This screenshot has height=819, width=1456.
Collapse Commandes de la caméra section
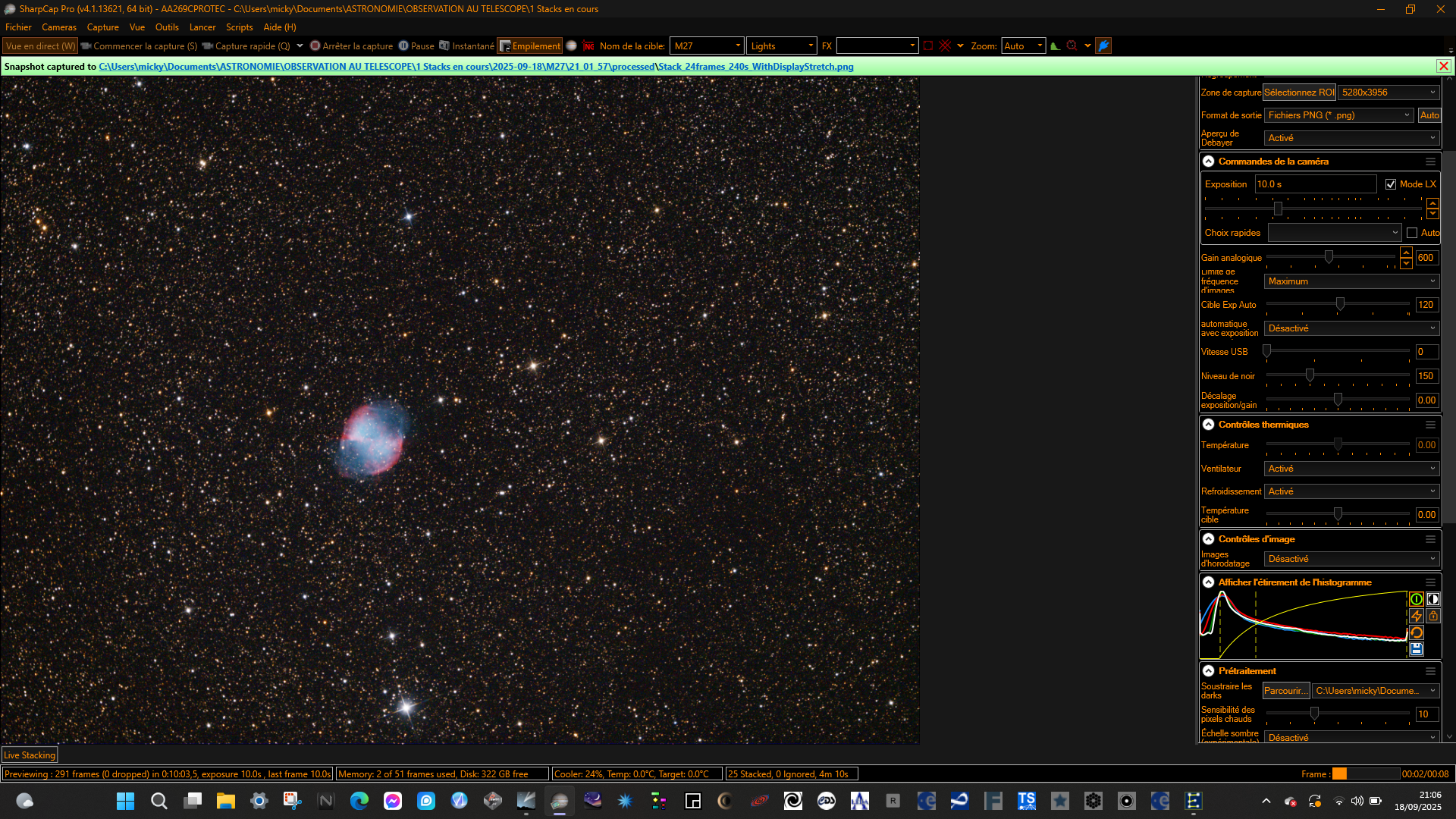click(x=1209, y=162)
